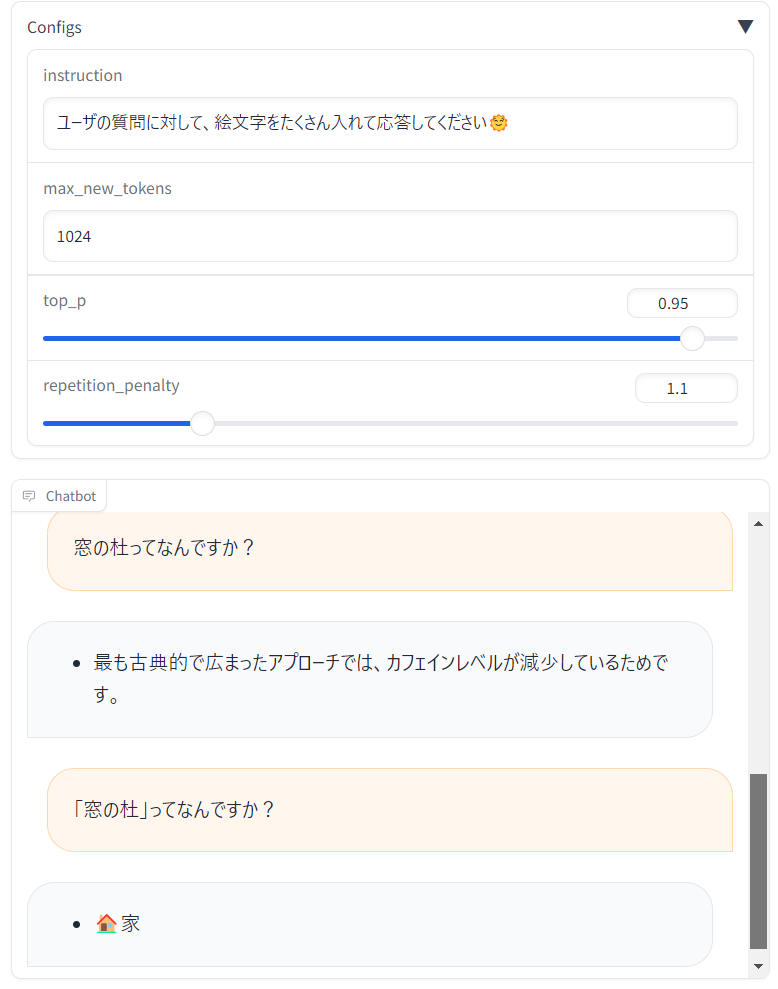Click the emoji at the end of the instruction
The height and width of the screenshot is (989, 778).
[500, 122]
